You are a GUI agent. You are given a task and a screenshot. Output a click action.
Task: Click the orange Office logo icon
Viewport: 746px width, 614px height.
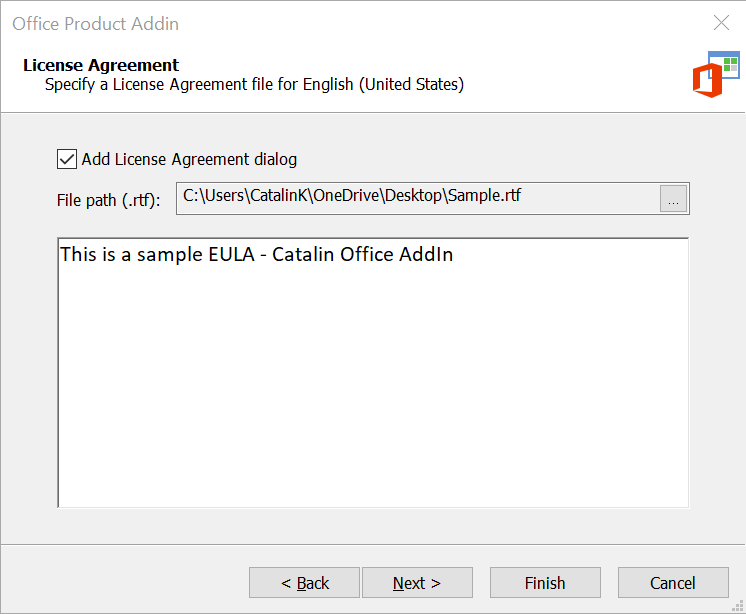tap(707, 81)
